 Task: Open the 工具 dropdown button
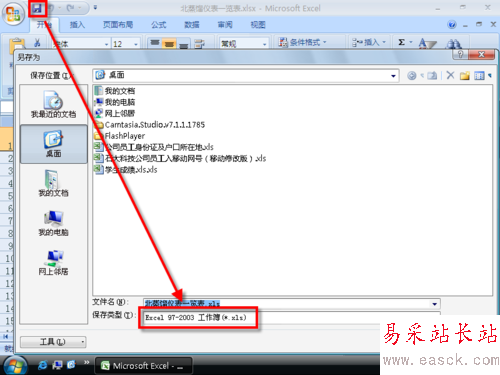(x=53, y=342)
